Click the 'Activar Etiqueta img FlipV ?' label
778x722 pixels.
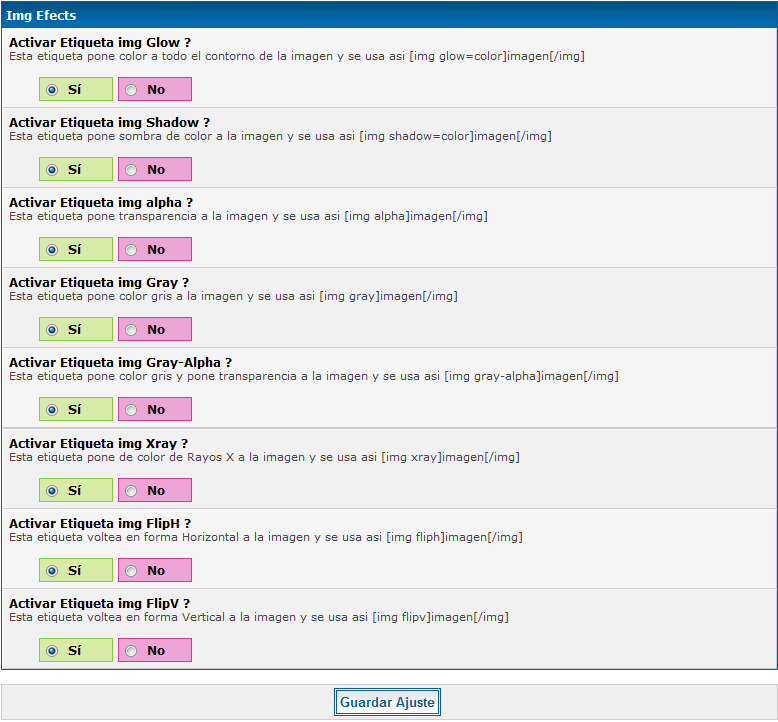point(99,604)
